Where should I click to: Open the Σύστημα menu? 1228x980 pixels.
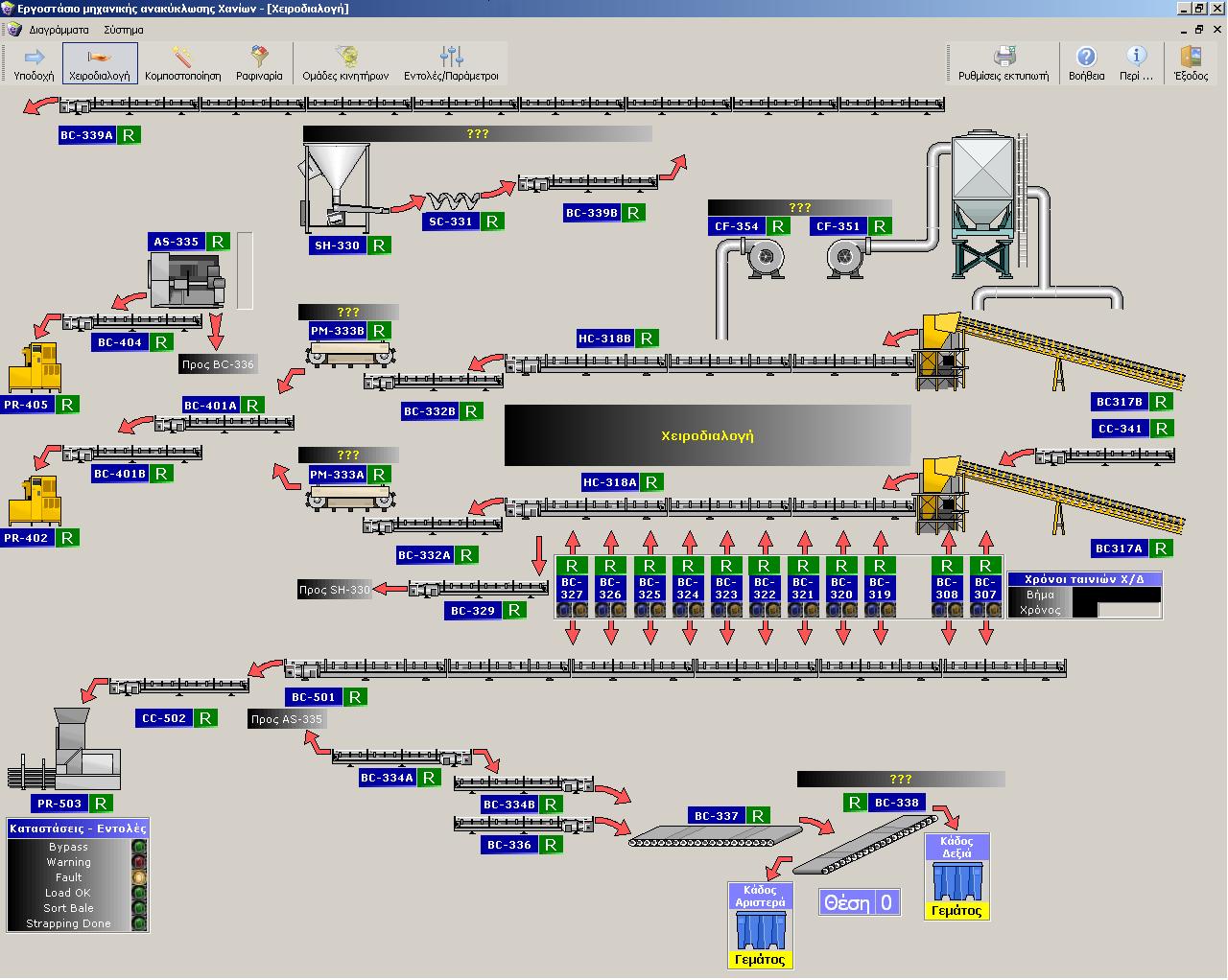124,30
